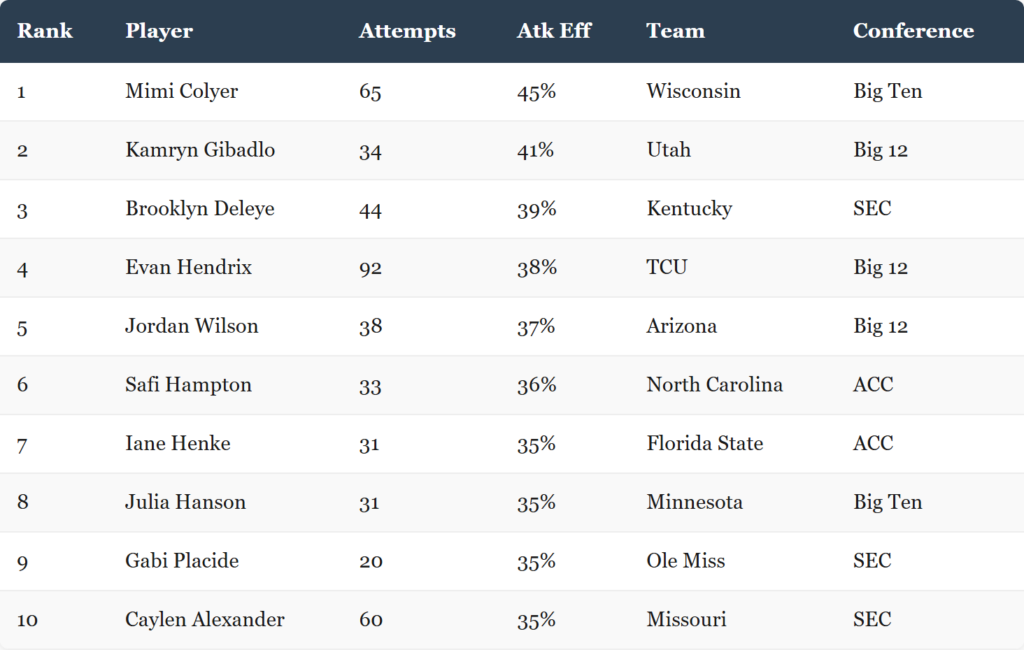Sort by the Rank column header
The image size is (1024, 650).
point(44,31)
